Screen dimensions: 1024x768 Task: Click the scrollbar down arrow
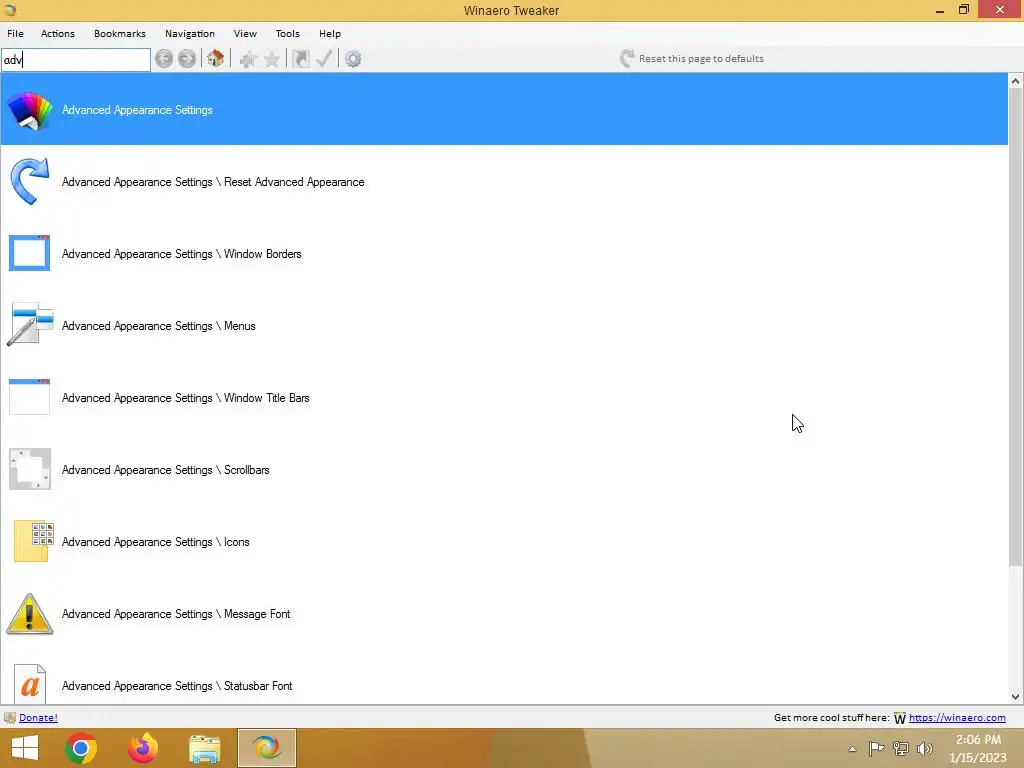click(1016, 697)
